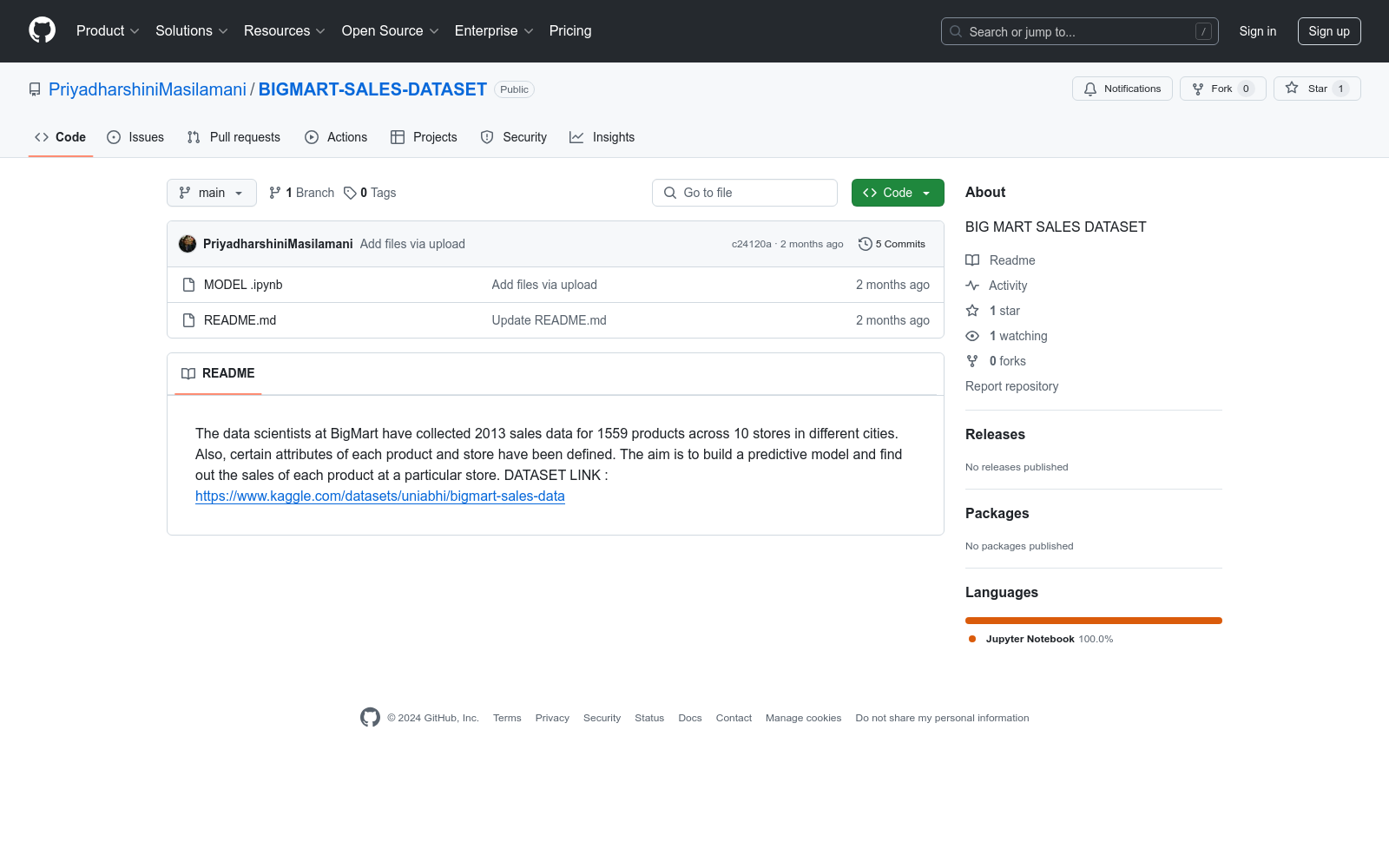Expand the Open Source menu
The image size is (1389, 868).
[x=391, y=31]
